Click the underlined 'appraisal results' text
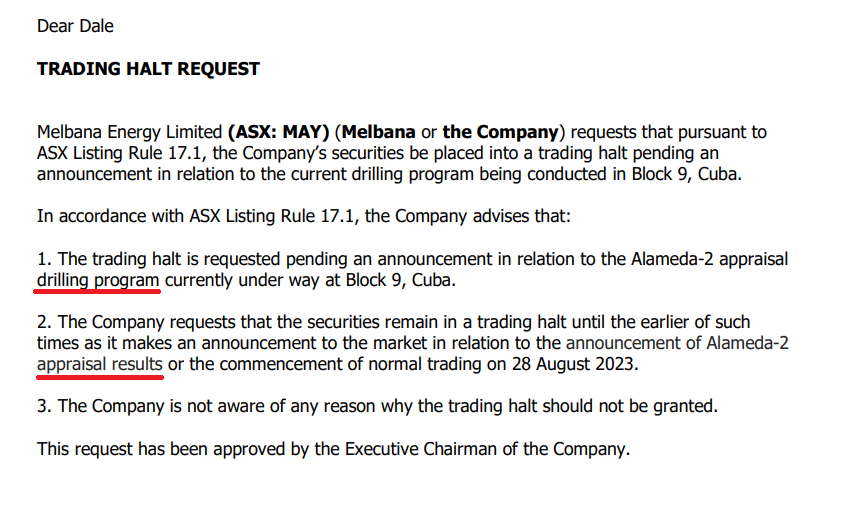The height and width of the screenshot is (515, 854). (x=100, y=364)
